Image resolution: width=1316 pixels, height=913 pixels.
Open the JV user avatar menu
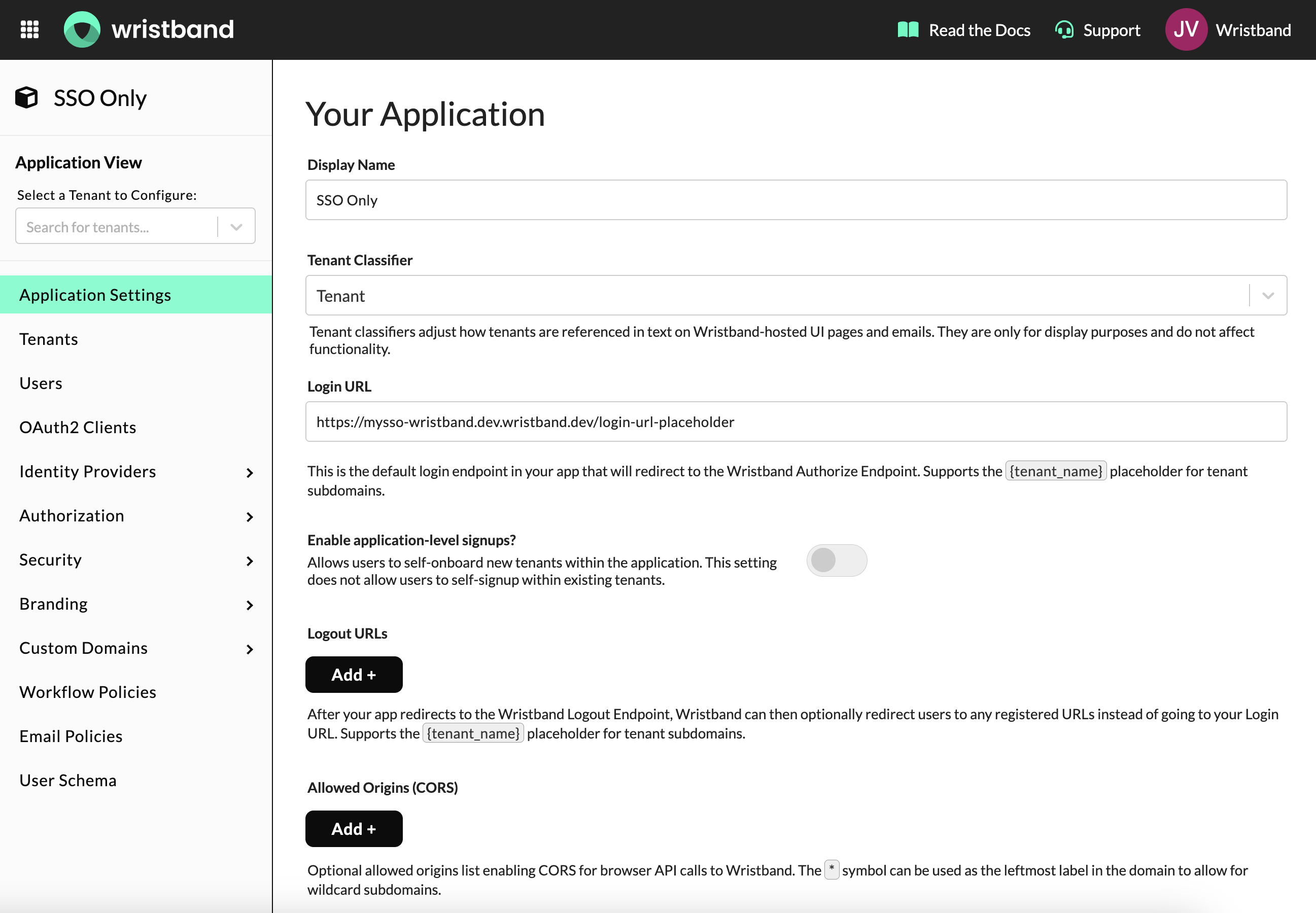pyautogui.click(x=1186, y=30)
